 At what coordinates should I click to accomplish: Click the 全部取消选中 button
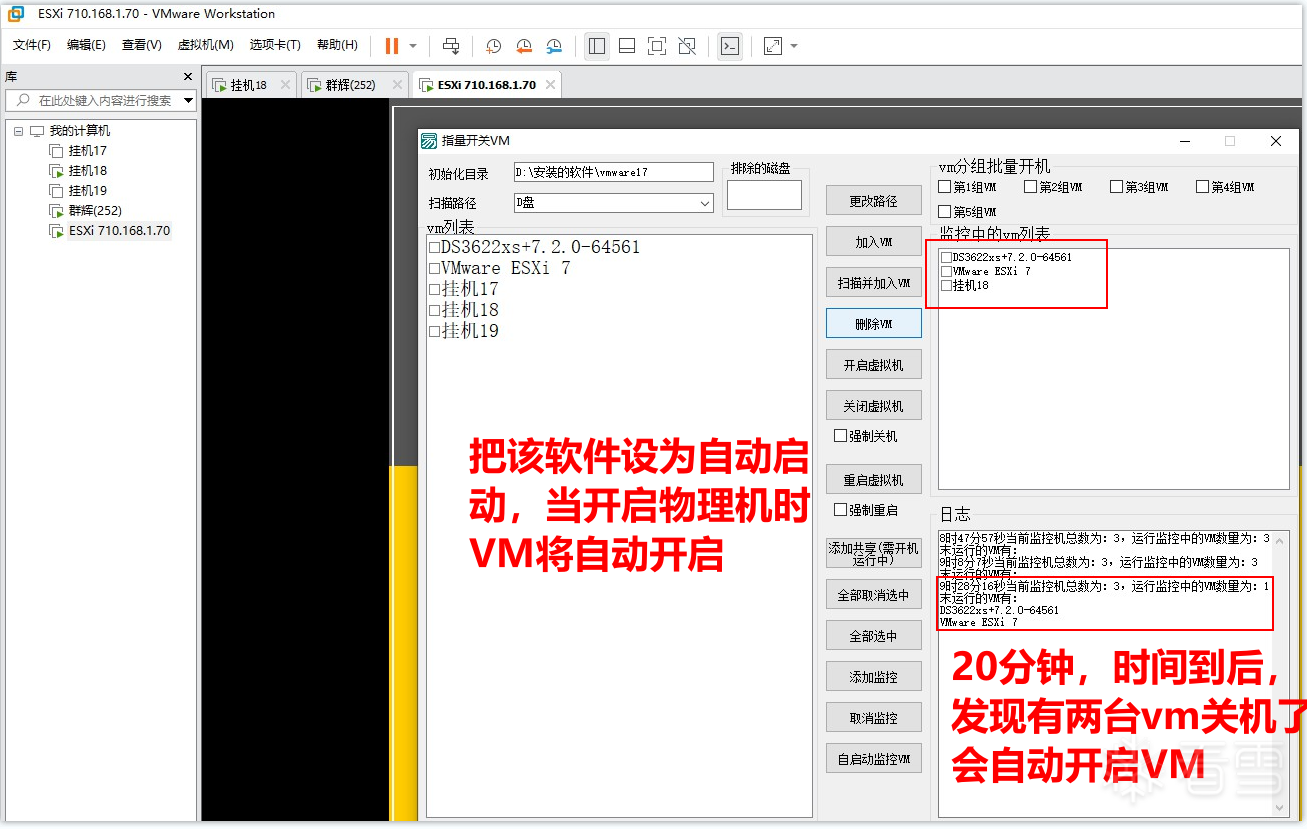874,595
